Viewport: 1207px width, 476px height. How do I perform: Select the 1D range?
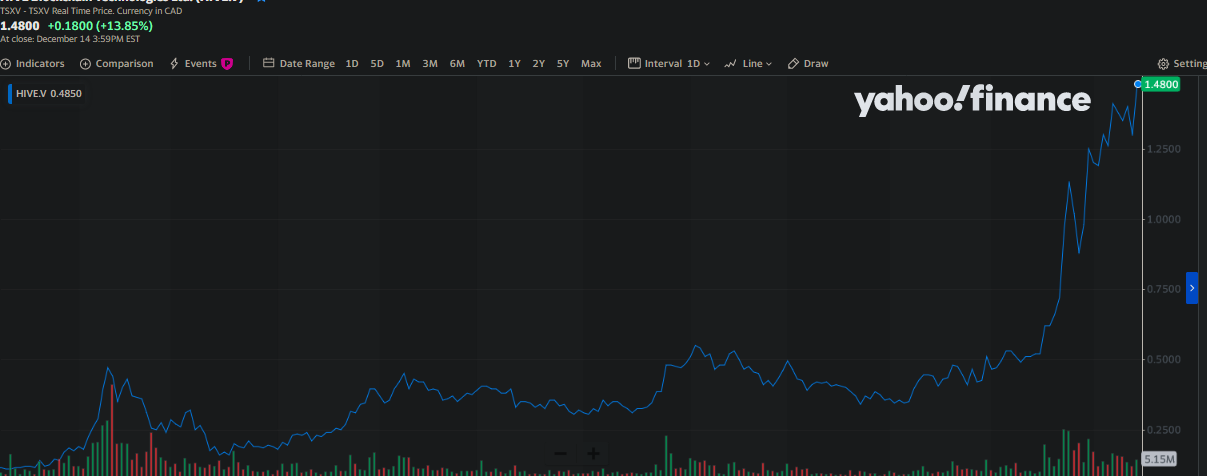352,63
